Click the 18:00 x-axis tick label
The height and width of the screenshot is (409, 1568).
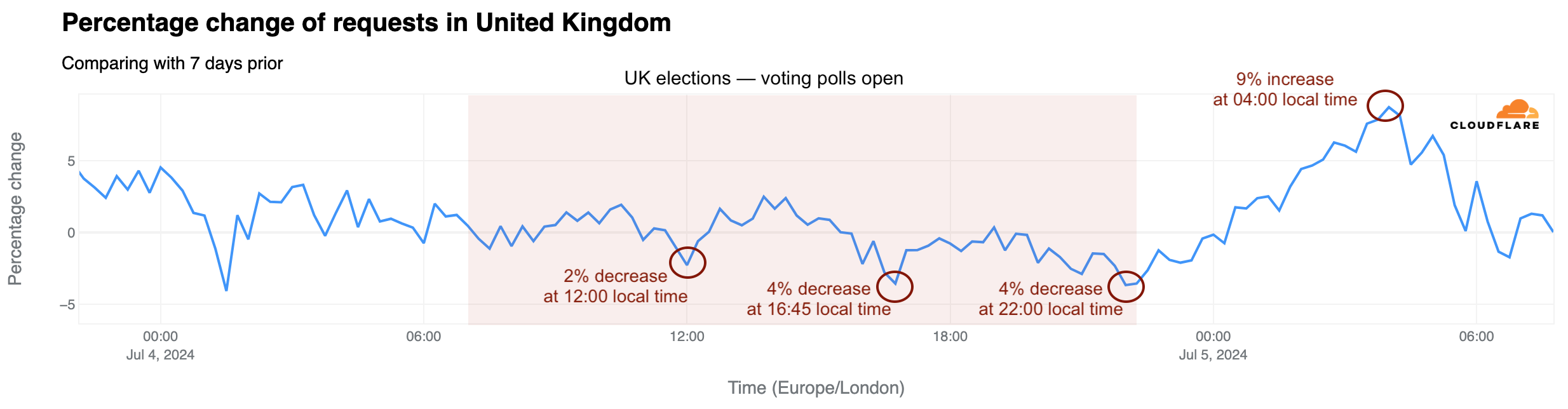[950, 337]
